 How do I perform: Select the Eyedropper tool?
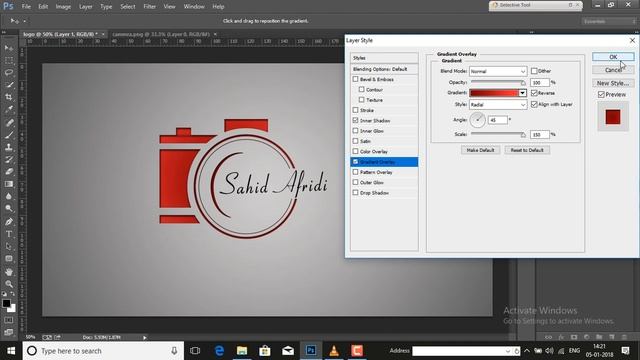click(9, 109)
